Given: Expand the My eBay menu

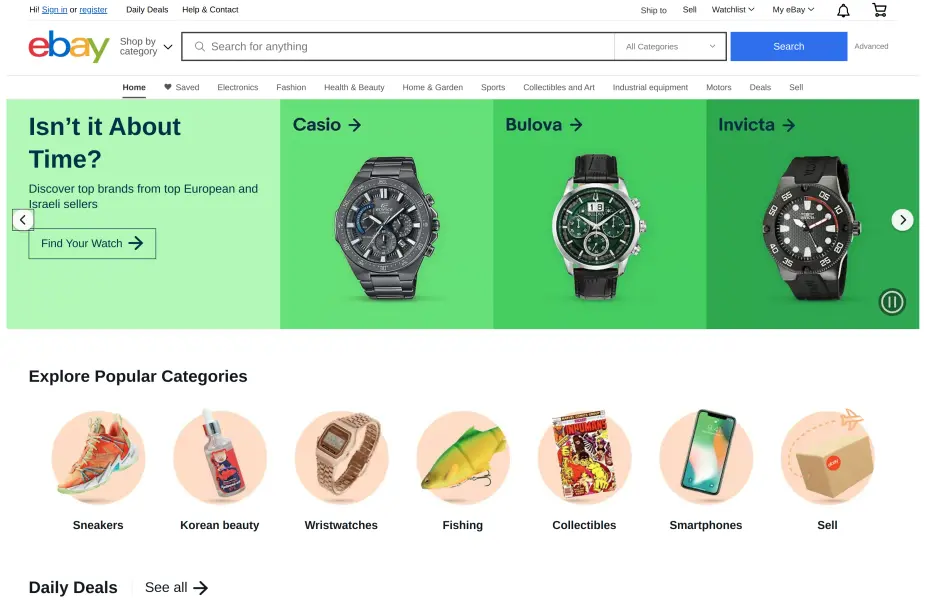Looking at the screenshot, I should pyautogui.click(x=793, y=9).
